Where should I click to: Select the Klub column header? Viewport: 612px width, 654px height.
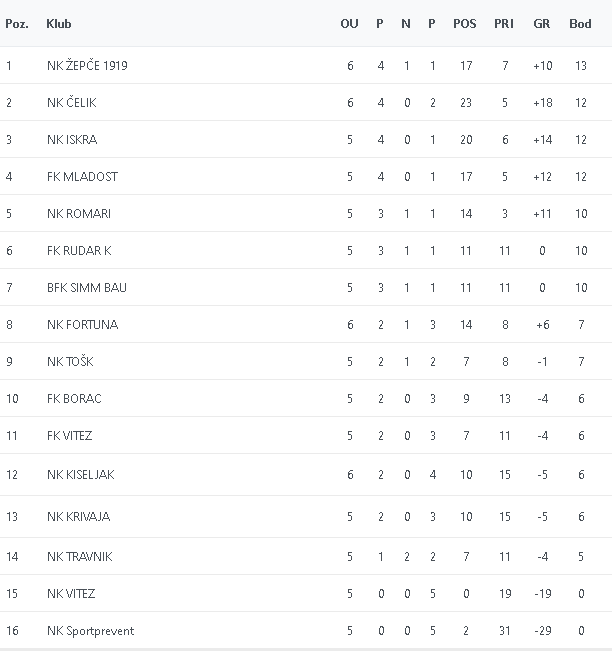(59, 24)
